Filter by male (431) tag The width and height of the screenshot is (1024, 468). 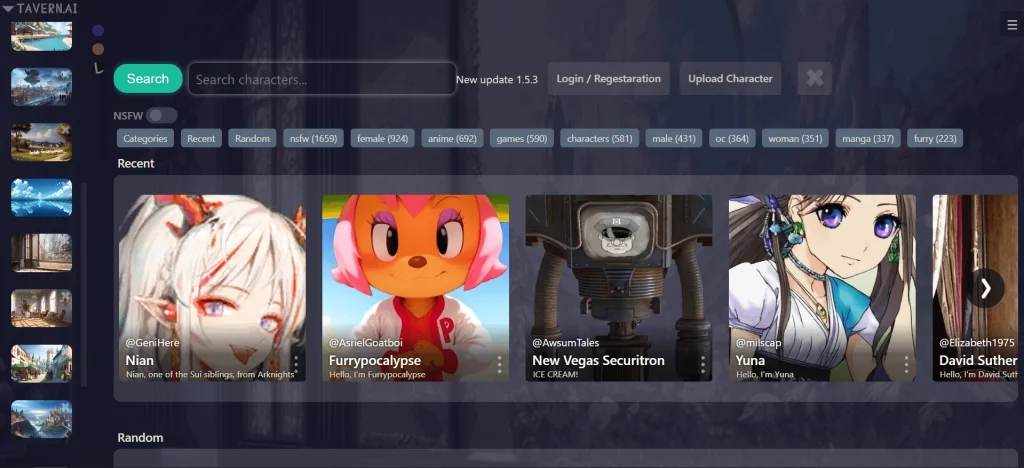tap(674, 138)
